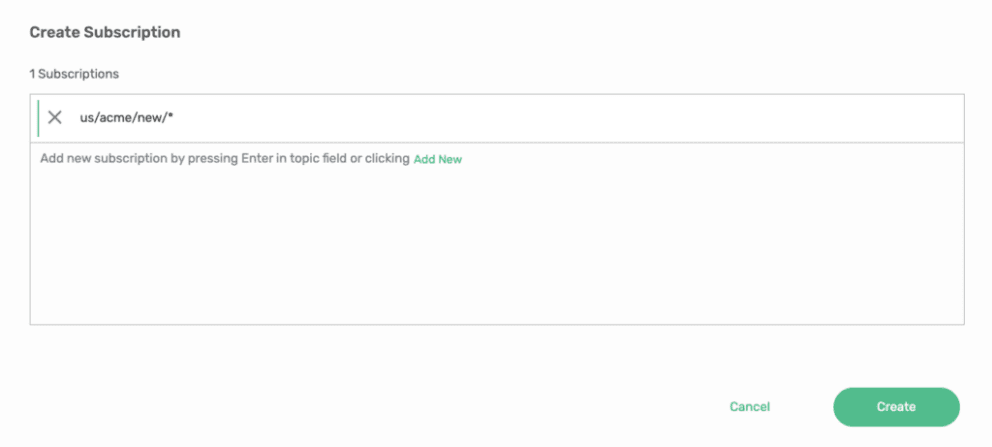Click the bottom border of subscriptions box

click(496, 324)
